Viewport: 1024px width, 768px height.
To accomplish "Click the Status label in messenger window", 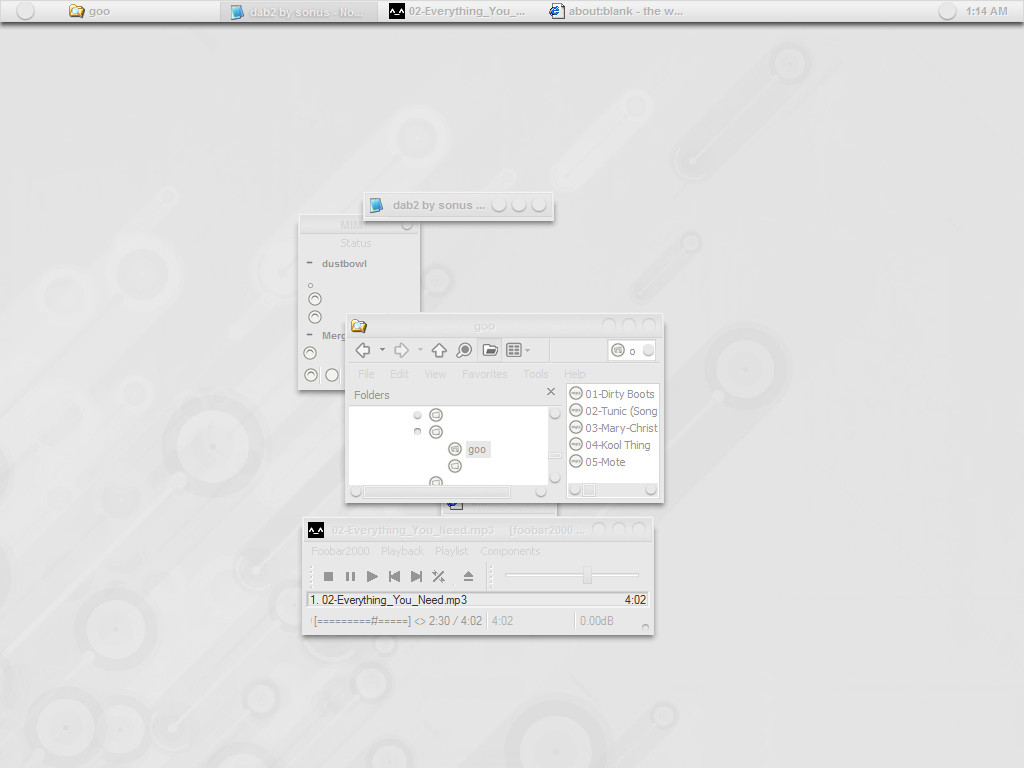I will [x=355, y=243].
